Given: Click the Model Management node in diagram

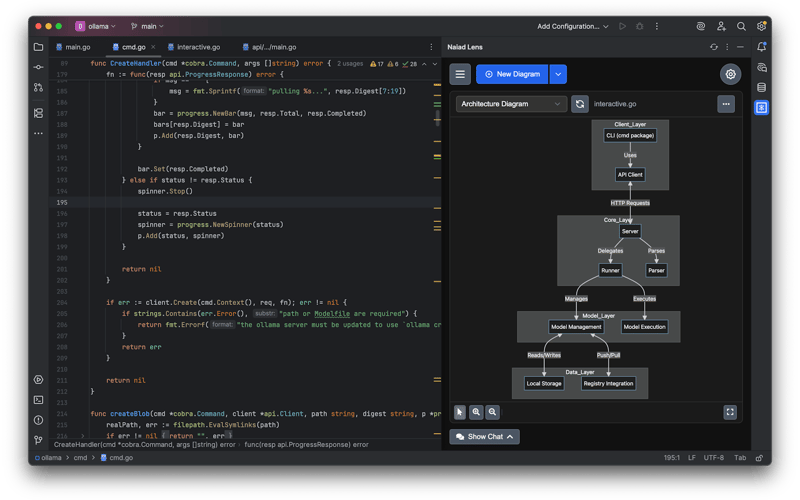Looking at the screenshot, I should pyautogui.click(x=576, y=327).
